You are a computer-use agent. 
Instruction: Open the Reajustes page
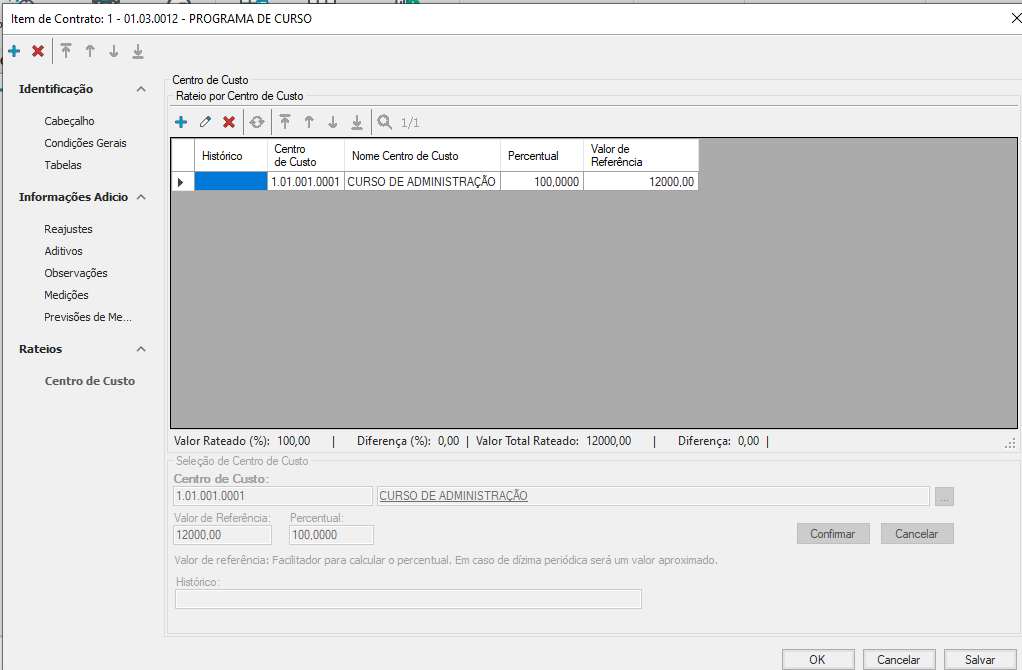(68, 229)
